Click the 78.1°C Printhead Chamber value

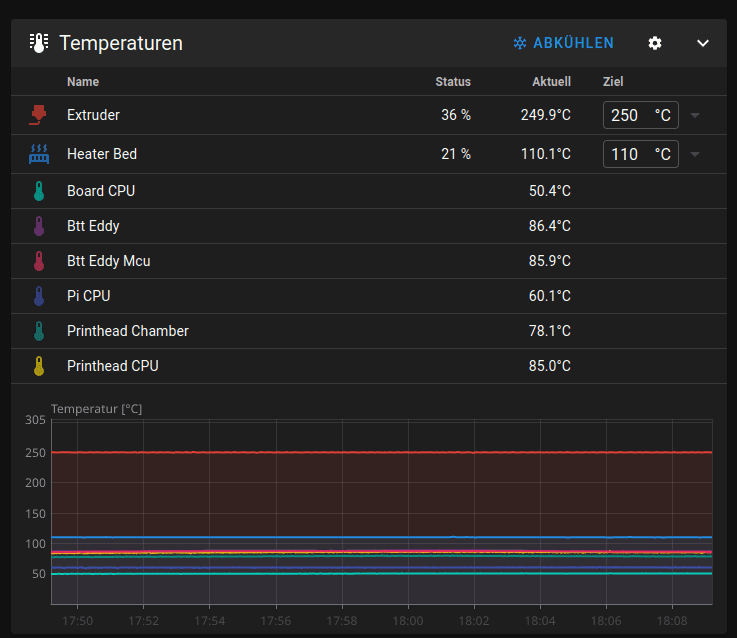pos(550,331)
